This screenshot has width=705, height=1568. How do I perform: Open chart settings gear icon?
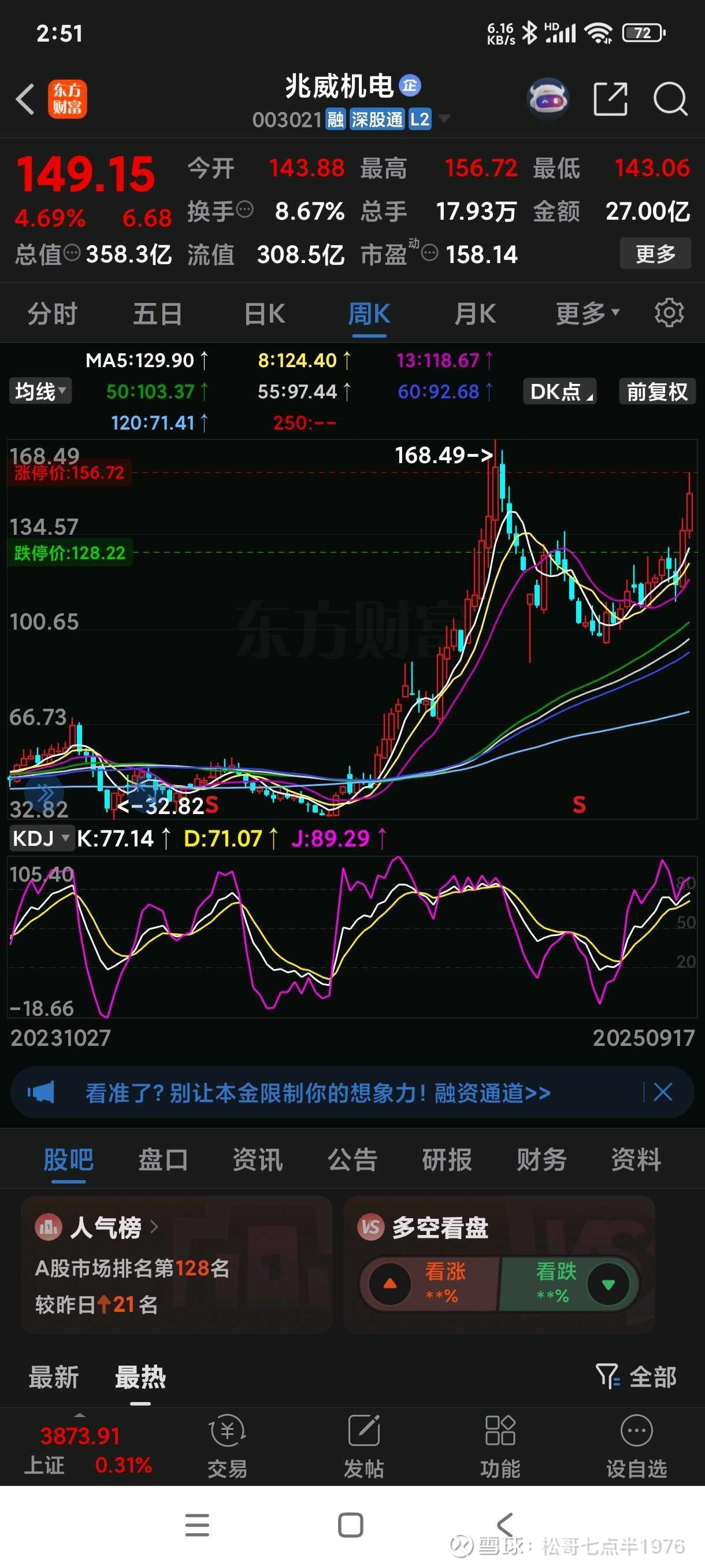coord(669,313)
